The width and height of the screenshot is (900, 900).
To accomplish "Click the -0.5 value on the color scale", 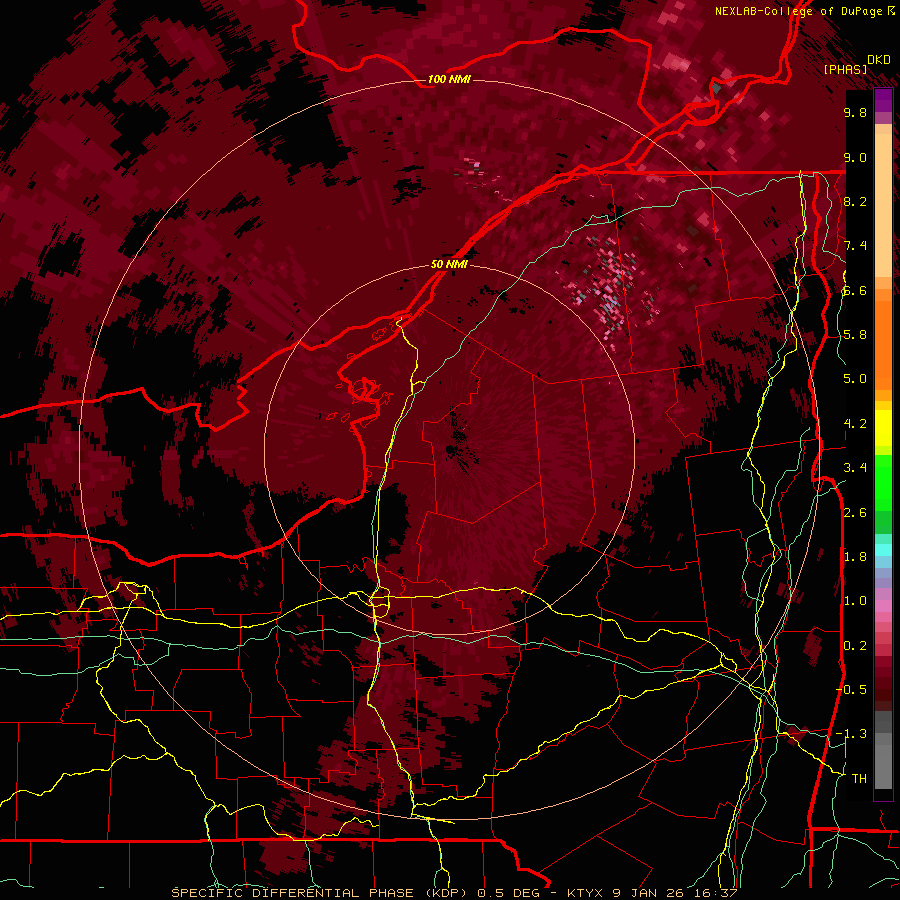I will pos(852,690).
